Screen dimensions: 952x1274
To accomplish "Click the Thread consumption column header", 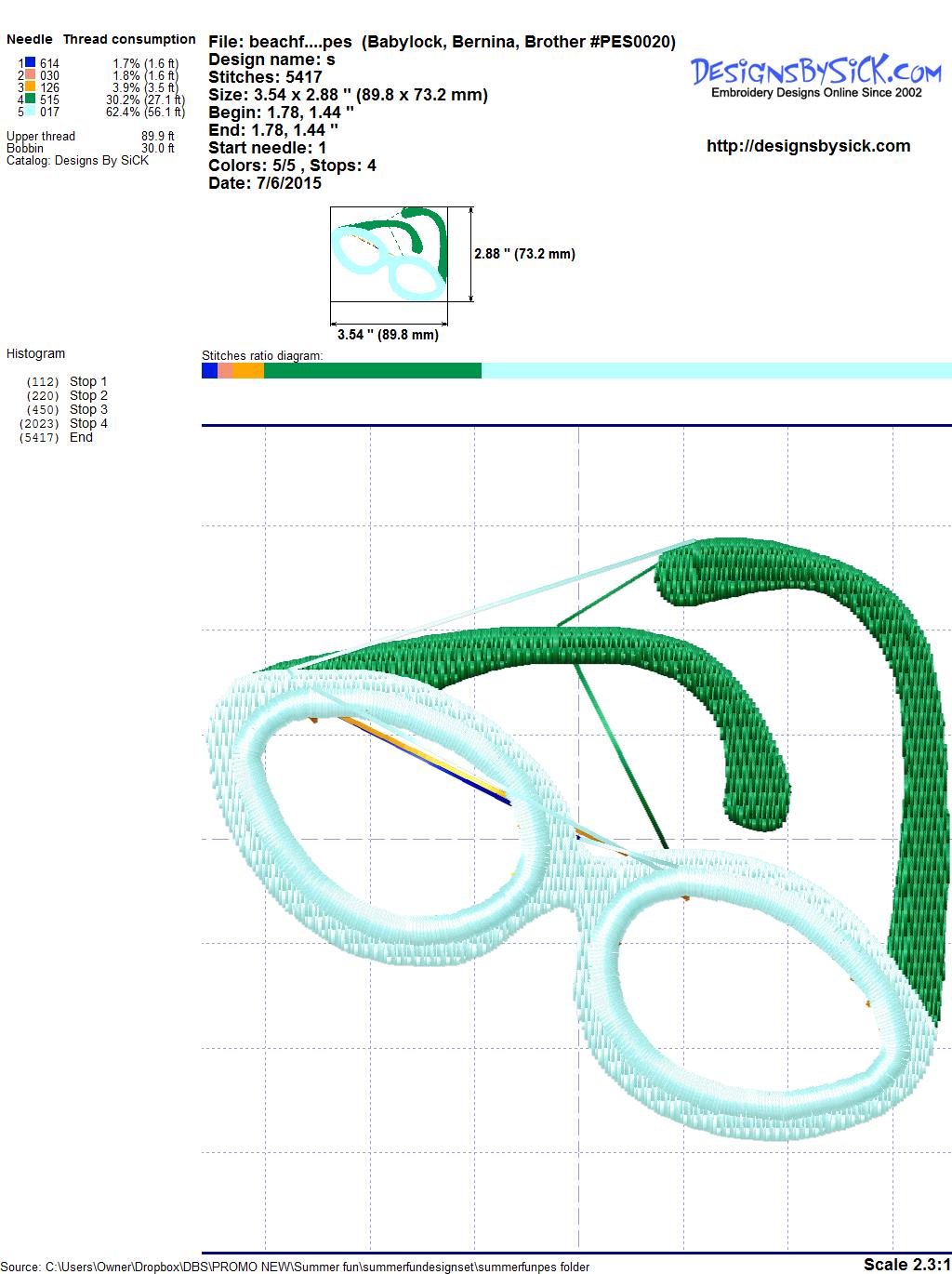I will (x=129, y=39).
